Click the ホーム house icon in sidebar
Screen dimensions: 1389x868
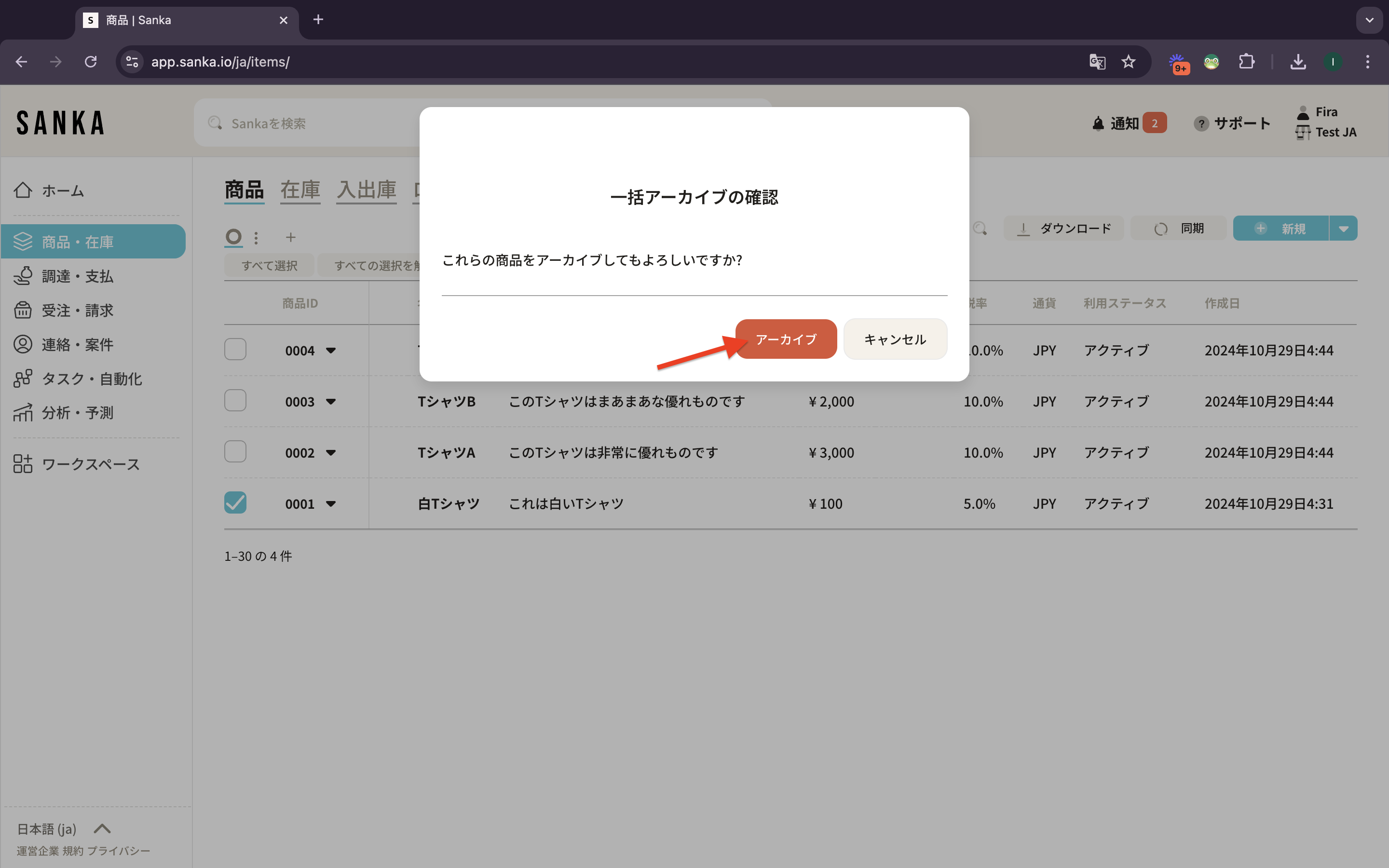pos(23,190)
